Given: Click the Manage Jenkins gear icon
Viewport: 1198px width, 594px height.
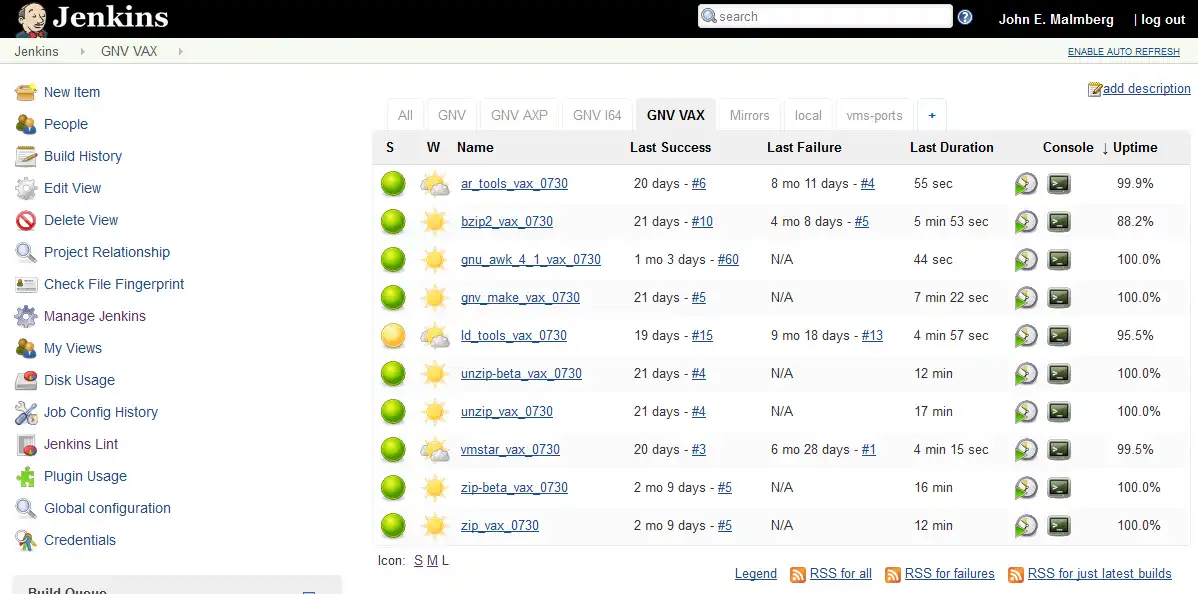Looking at the screenshot, I should [x=26, y=316].
